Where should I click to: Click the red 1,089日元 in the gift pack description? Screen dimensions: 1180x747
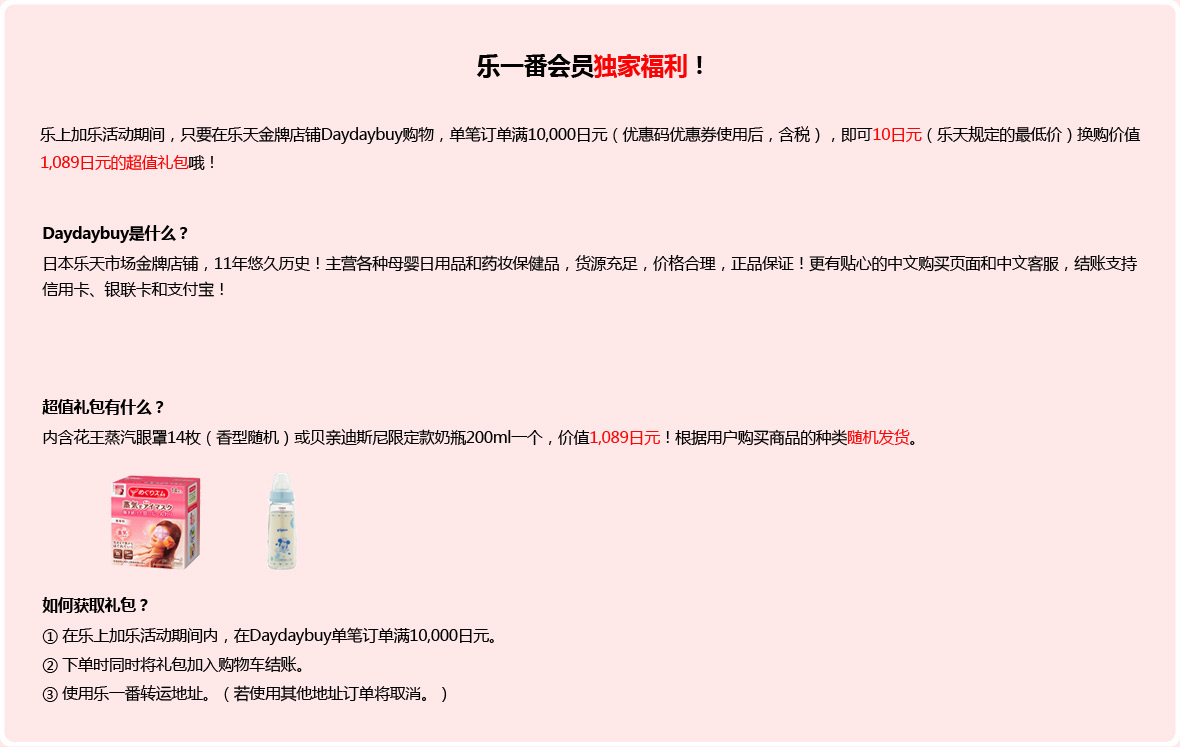[x=625, y=437]
